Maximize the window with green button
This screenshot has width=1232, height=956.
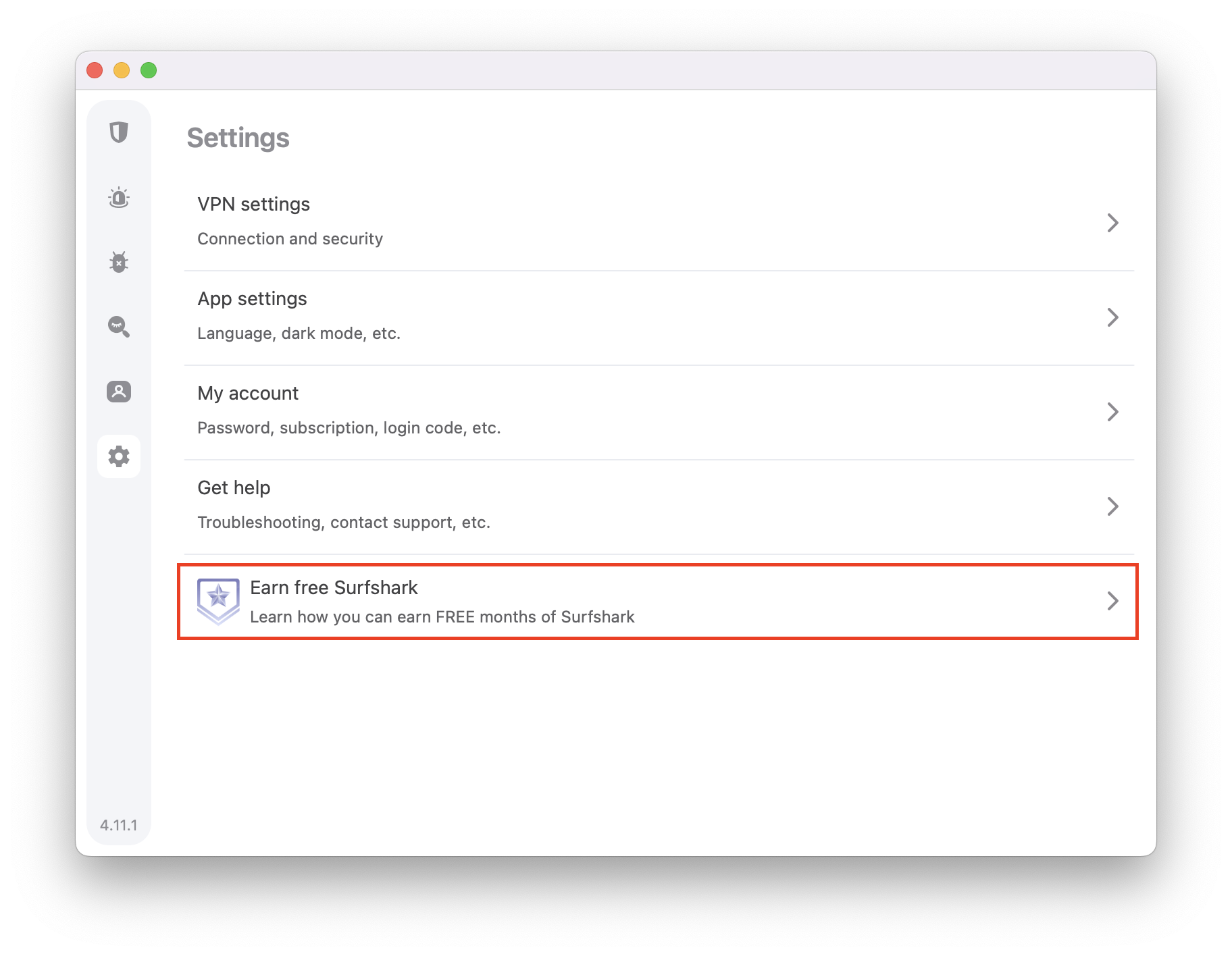click(x=149, y=70)
